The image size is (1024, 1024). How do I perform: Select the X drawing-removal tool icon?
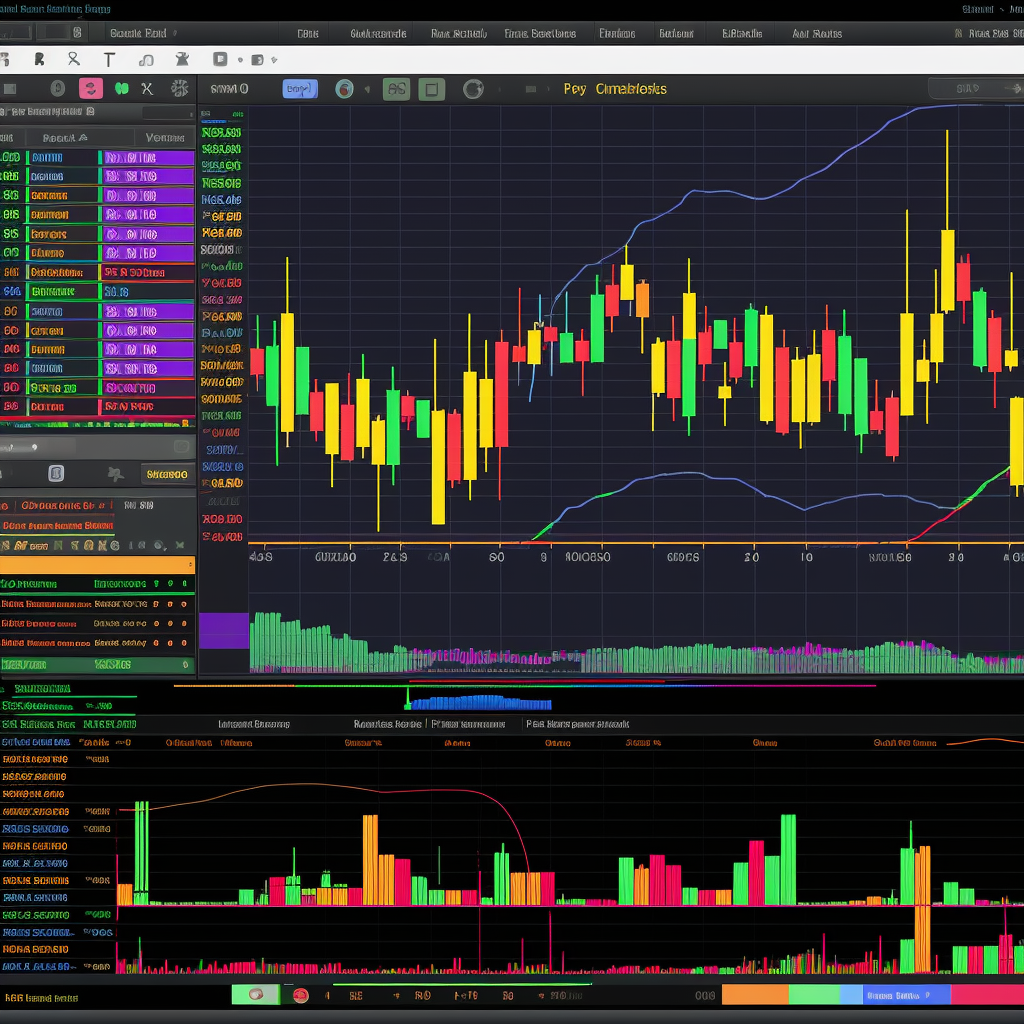[x=147, y=88]
